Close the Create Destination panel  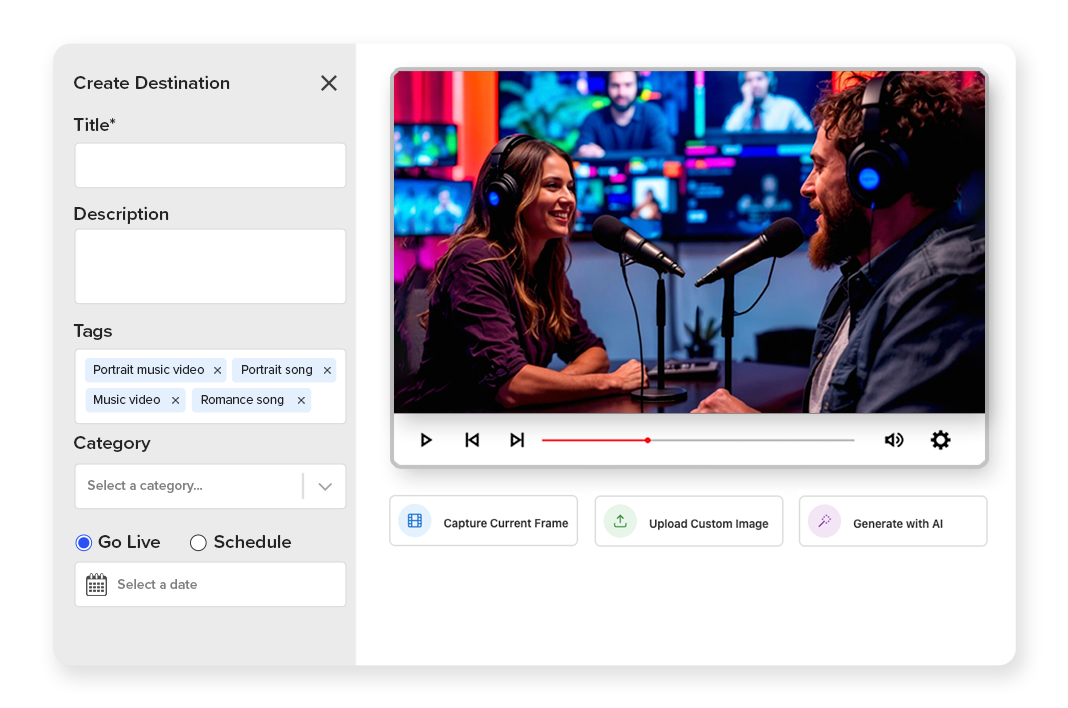(x=328, y=84)
